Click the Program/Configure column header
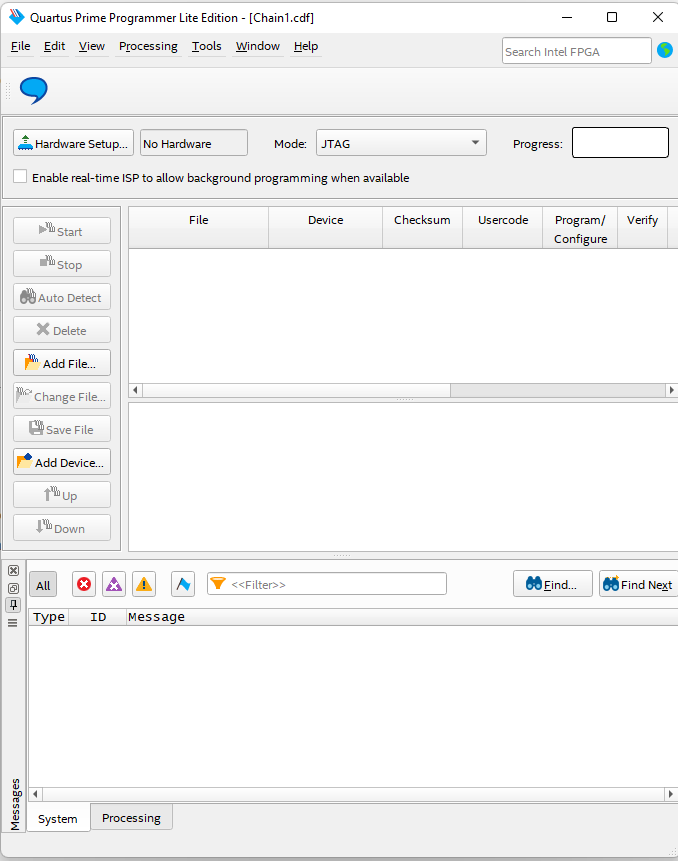This screenshot has height=861, width=678. [580, 228]
